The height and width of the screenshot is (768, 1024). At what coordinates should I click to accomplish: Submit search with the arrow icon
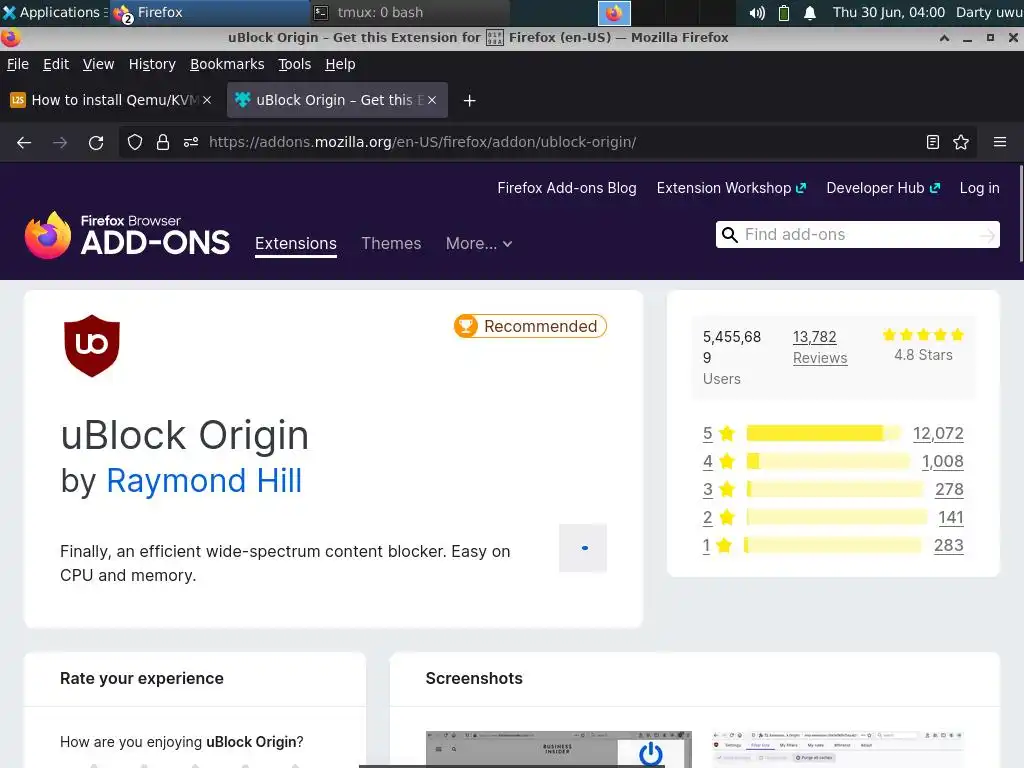(x=987, y=235)
